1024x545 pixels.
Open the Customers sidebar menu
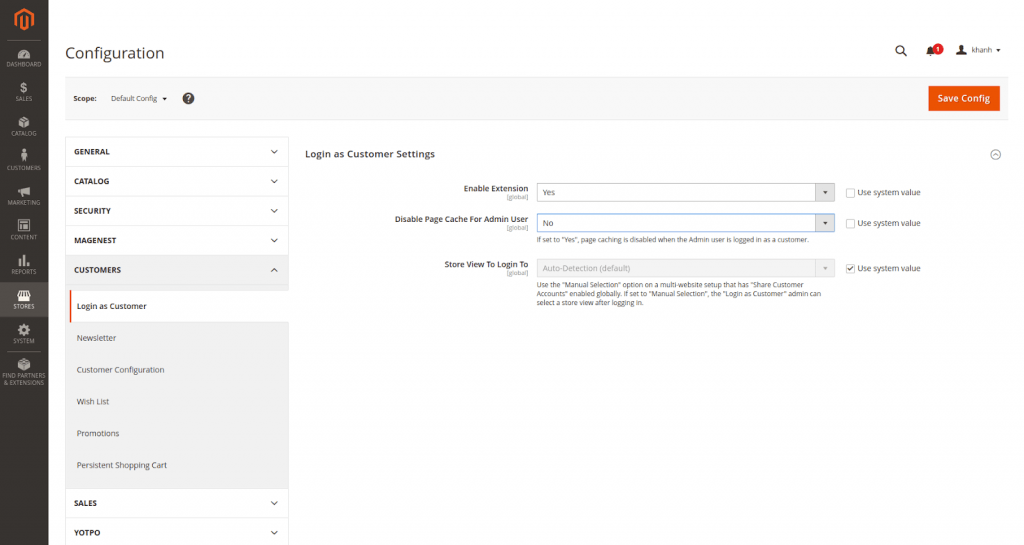(x=24, y=161)
